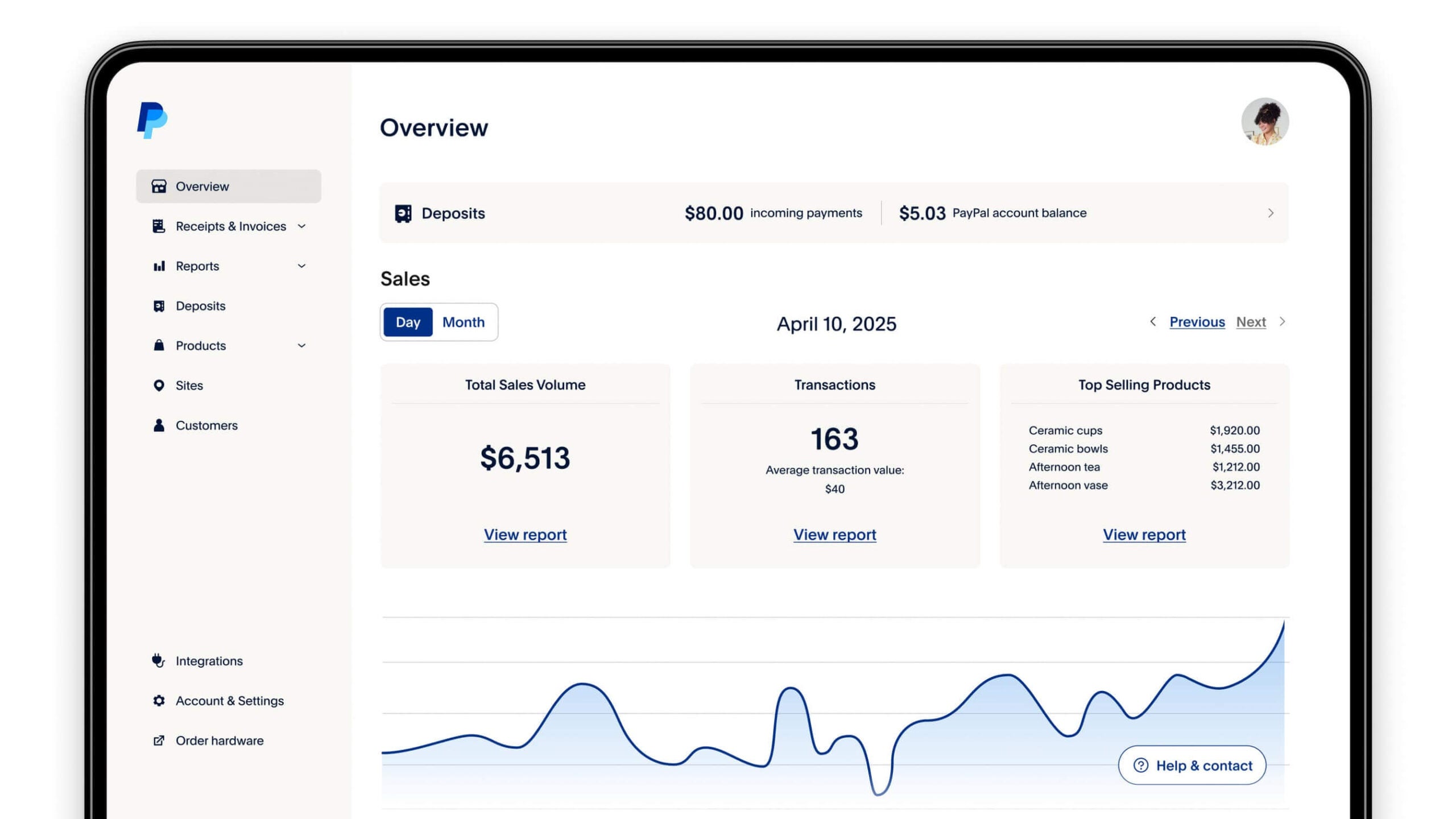Click the Reports bar chart icon
Image resolution: width=1456 pixels, height=819 pixels.
tap(159, 266)
